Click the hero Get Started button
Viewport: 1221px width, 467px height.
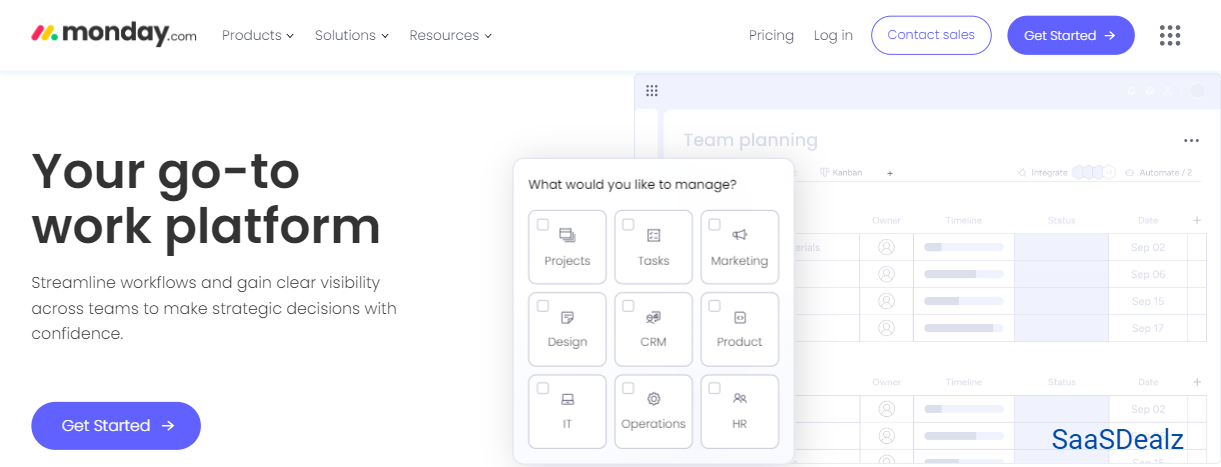(x=116, y=425)
